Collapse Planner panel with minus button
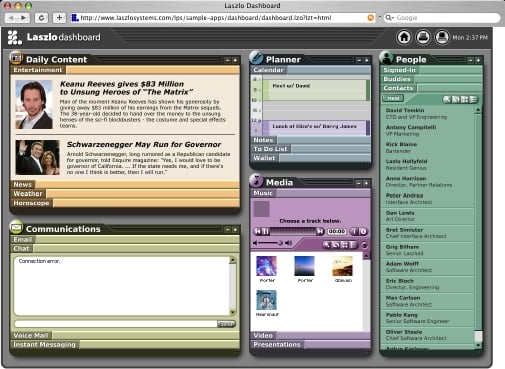Image resolution: width=505 pixels, height=369 pixels. tap(359, 60)
